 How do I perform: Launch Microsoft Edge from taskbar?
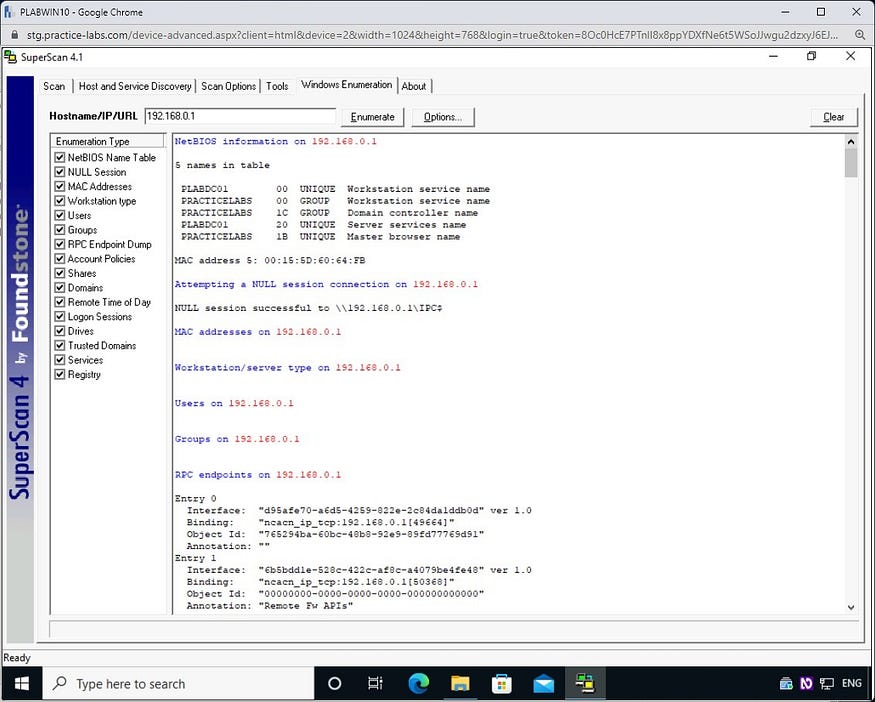[x=419, y=683]
